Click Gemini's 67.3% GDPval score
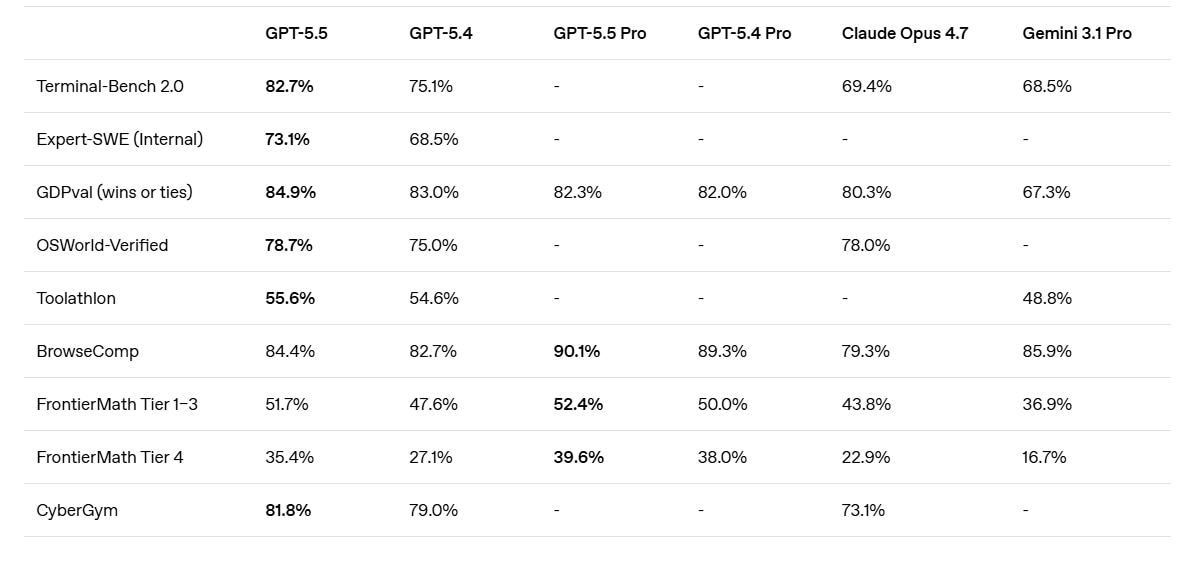Screen dimensions: 1199x573 tap(1046, 192)
